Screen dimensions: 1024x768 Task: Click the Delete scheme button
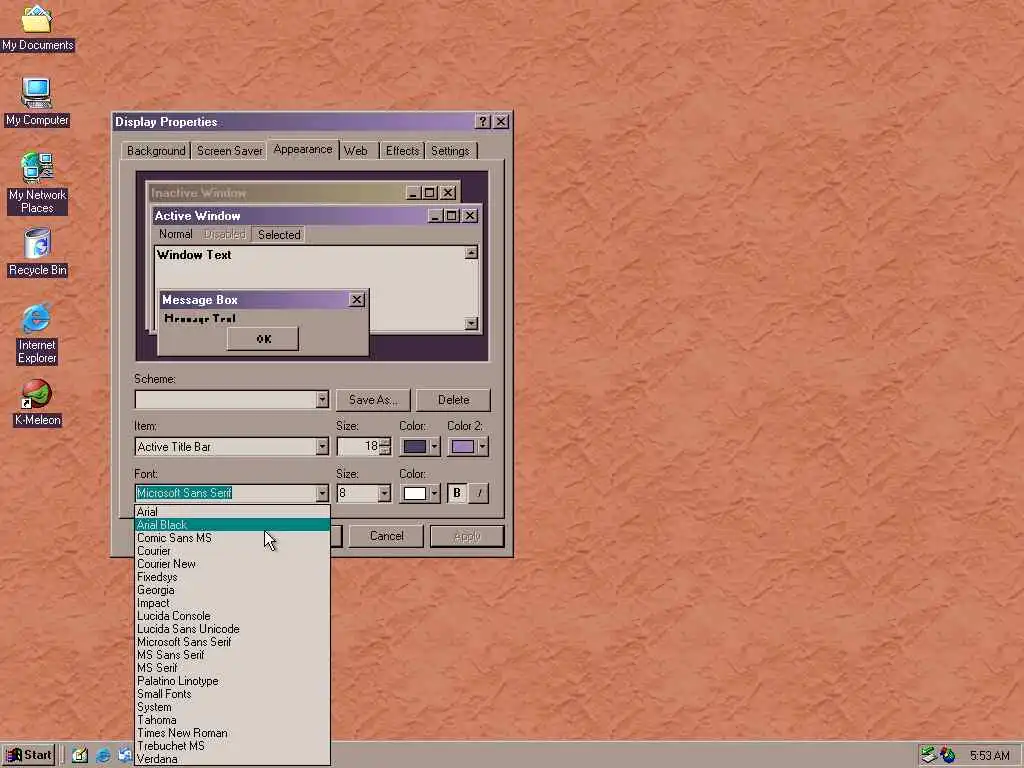453,400
